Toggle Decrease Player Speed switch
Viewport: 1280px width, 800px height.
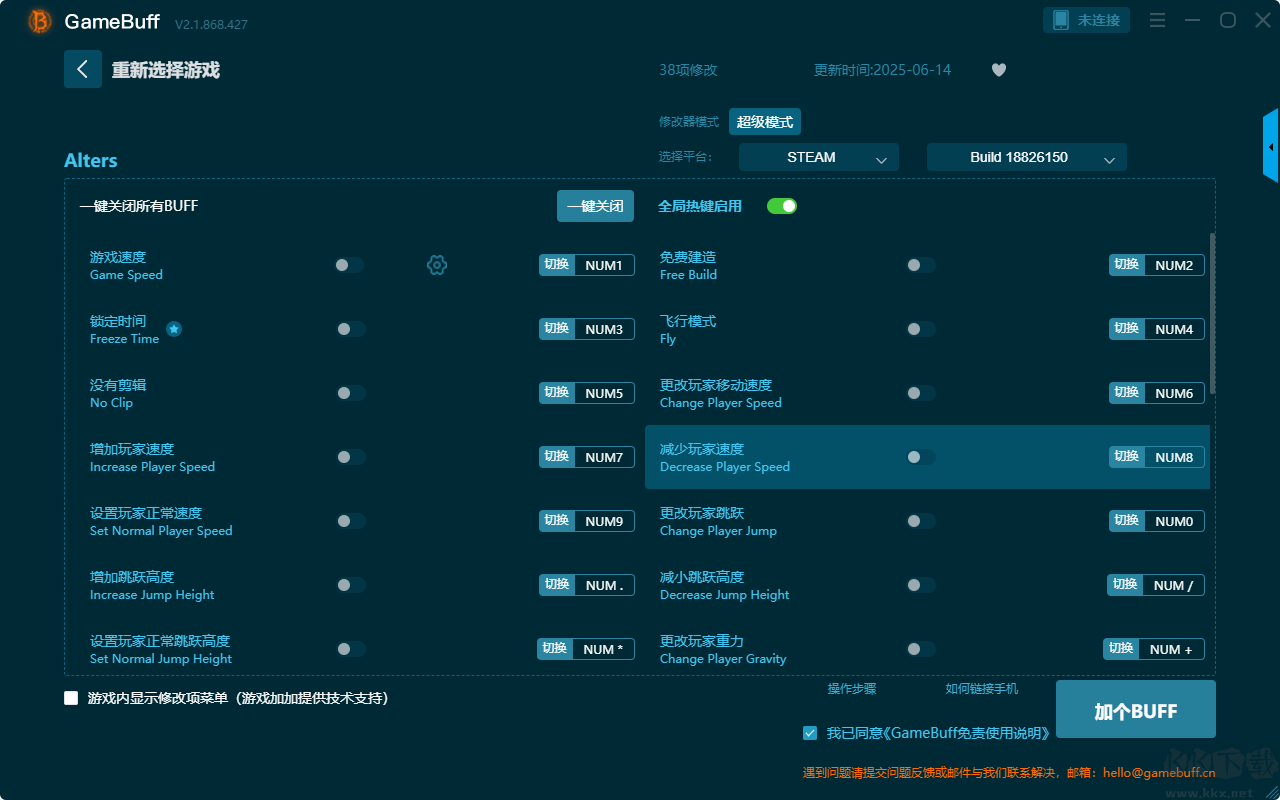[921, 457]
